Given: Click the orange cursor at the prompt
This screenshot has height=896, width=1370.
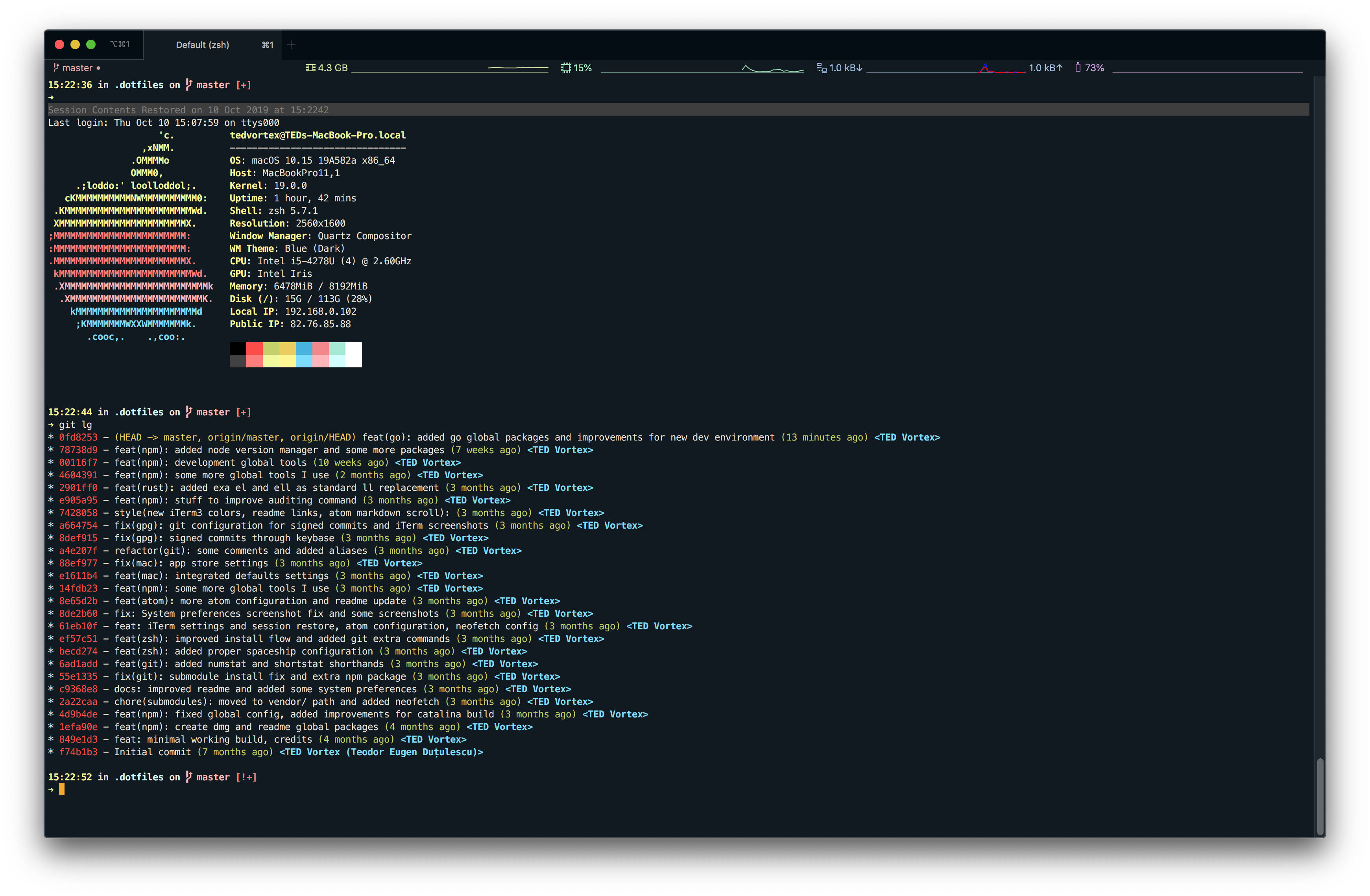Looking at the screenshot, I should 62,789.
